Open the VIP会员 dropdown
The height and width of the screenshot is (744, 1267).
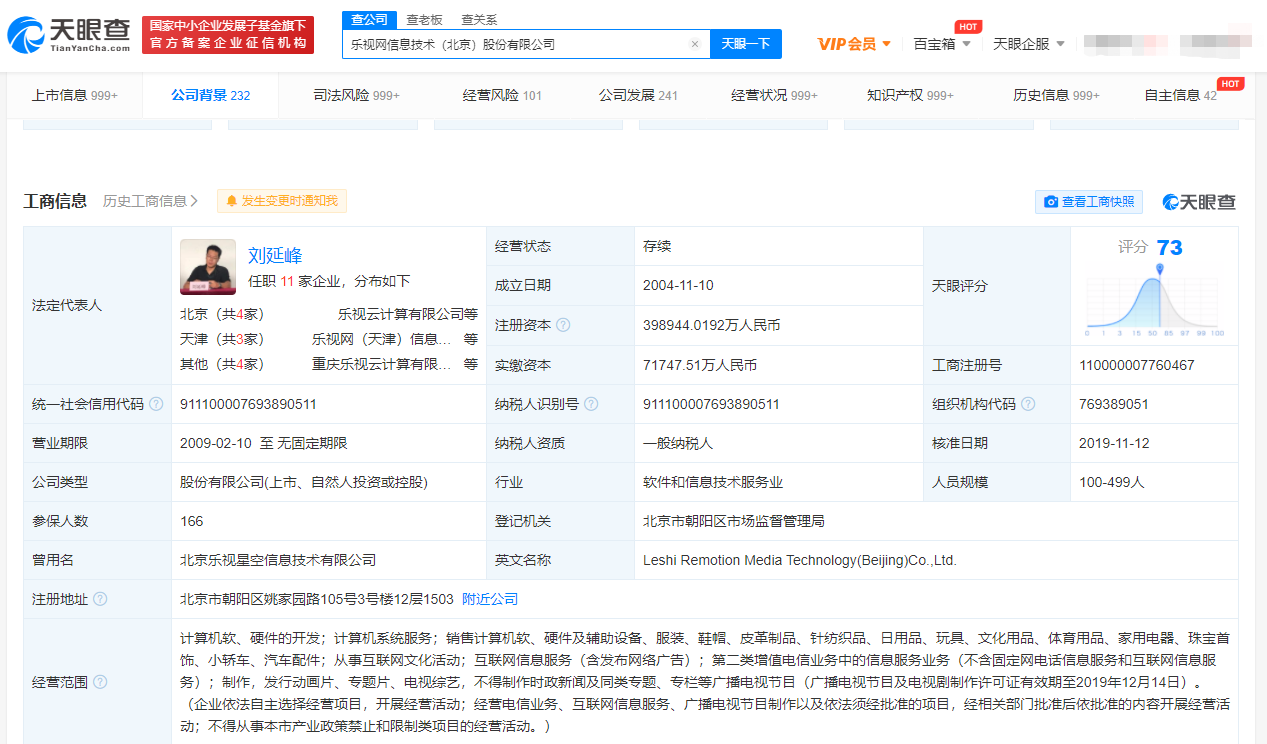click(854, 44)
